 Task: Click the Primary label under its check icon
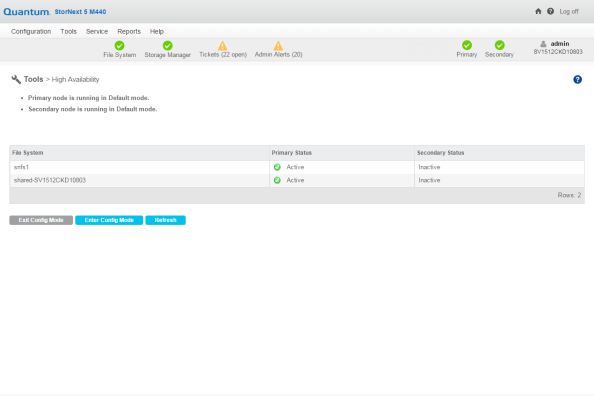467,55
